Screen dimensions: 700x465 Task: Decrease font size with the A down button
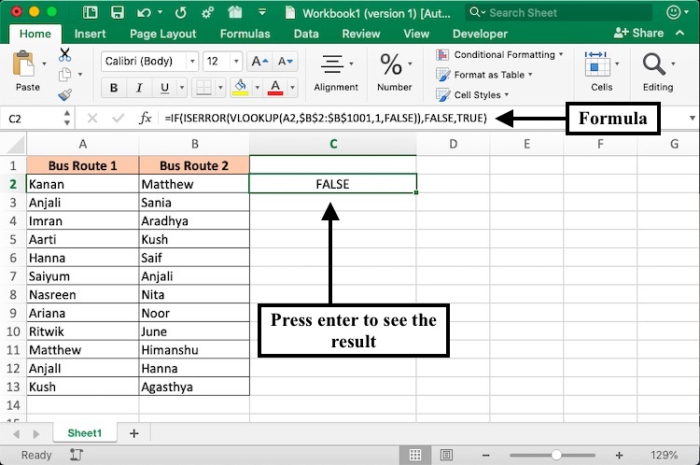(x=285, y=61)
